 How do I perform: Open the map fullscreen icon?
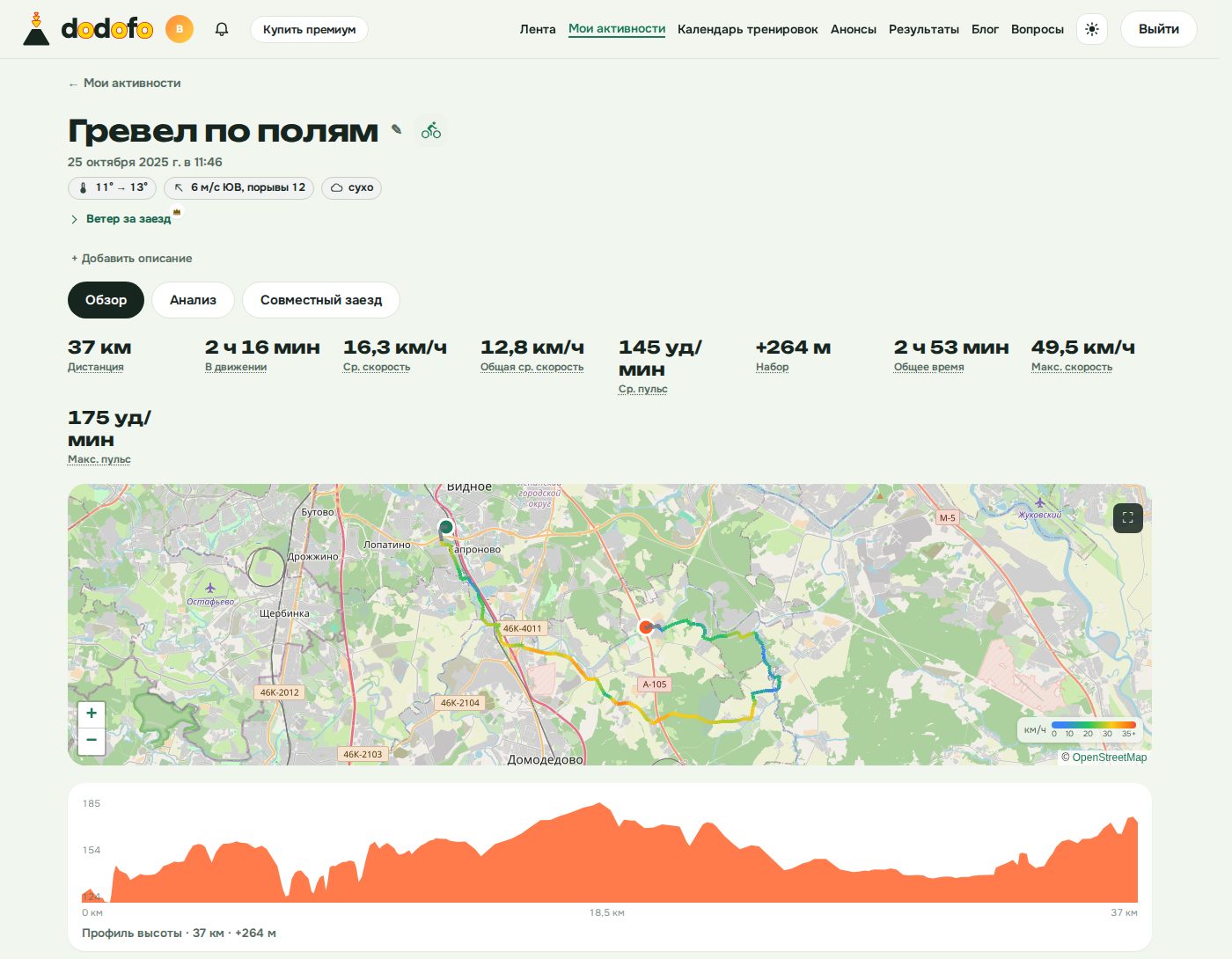(1128, 518)
